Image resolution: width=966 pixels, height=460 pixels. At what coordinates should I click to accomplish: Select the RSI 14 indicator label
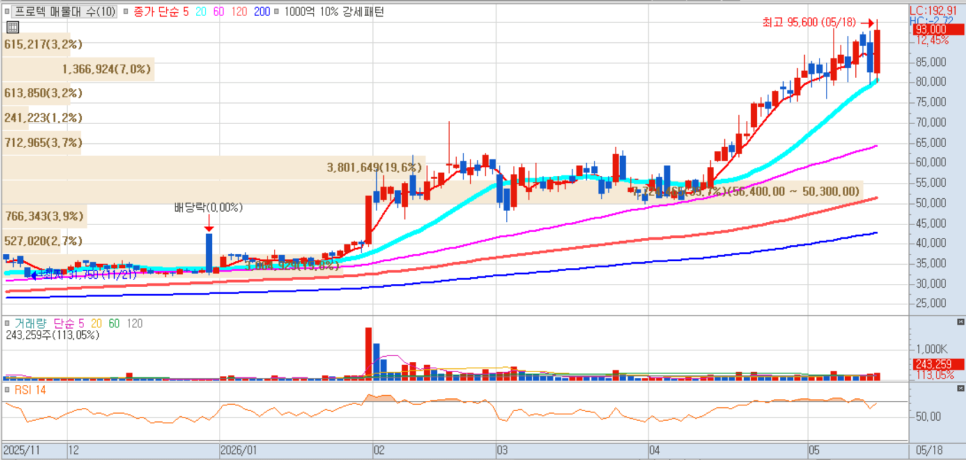[29, 389]
